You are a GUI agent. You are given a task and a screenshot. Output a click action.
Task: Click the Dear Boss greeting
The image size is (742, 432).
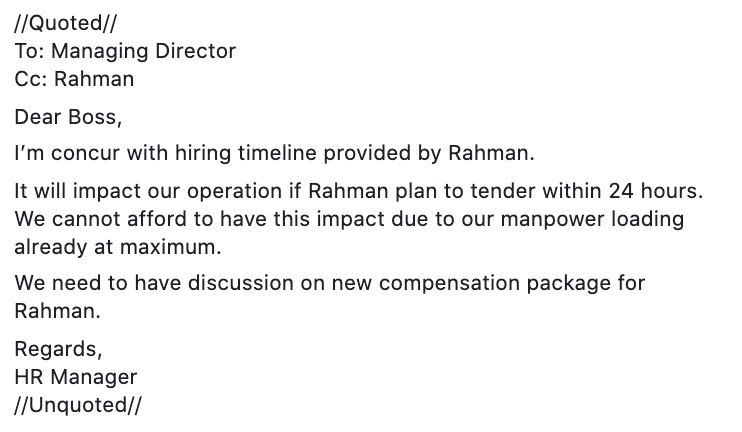68,117
